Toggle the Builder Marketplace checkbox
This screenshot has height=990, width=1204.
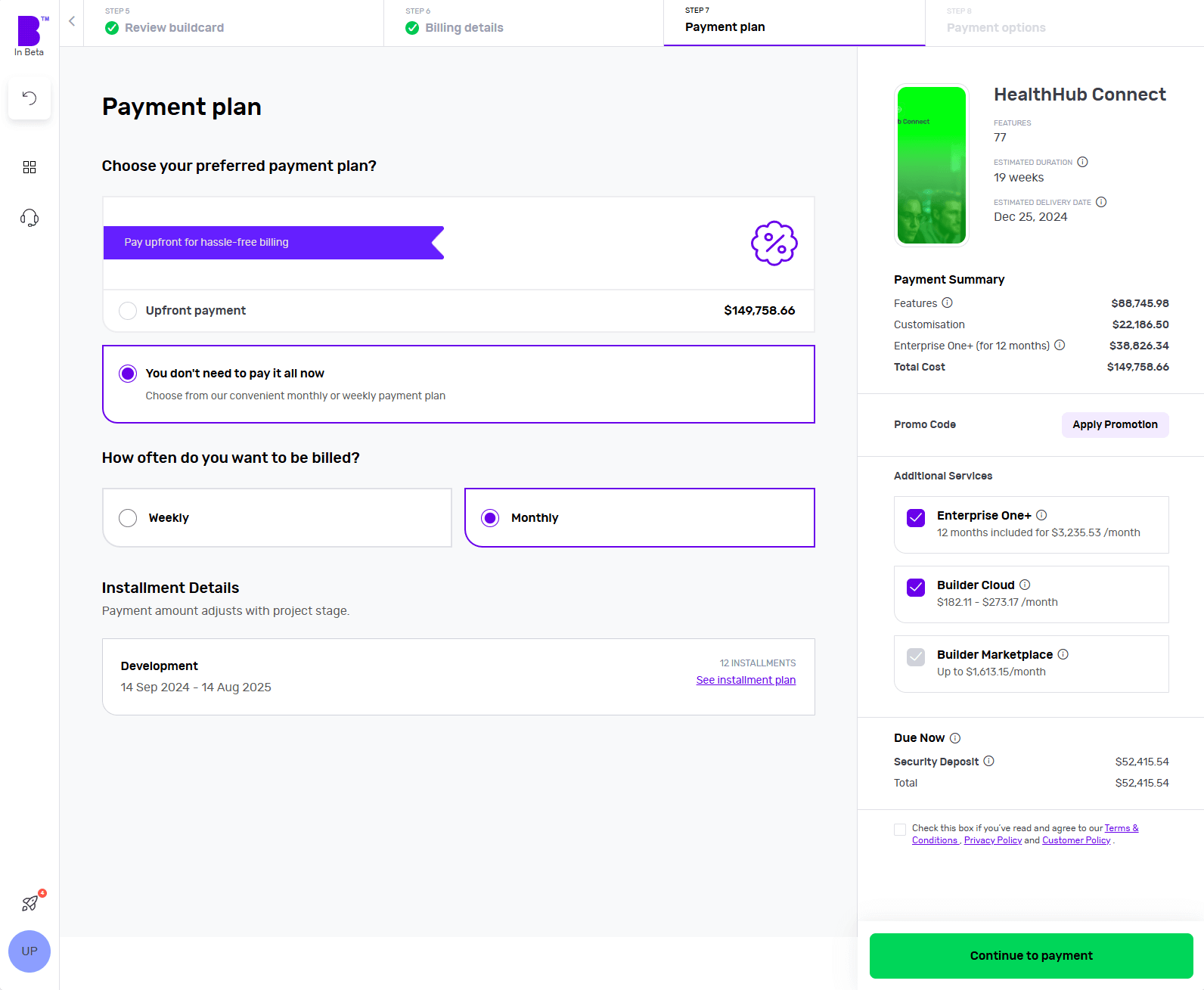tap(916, 657)
